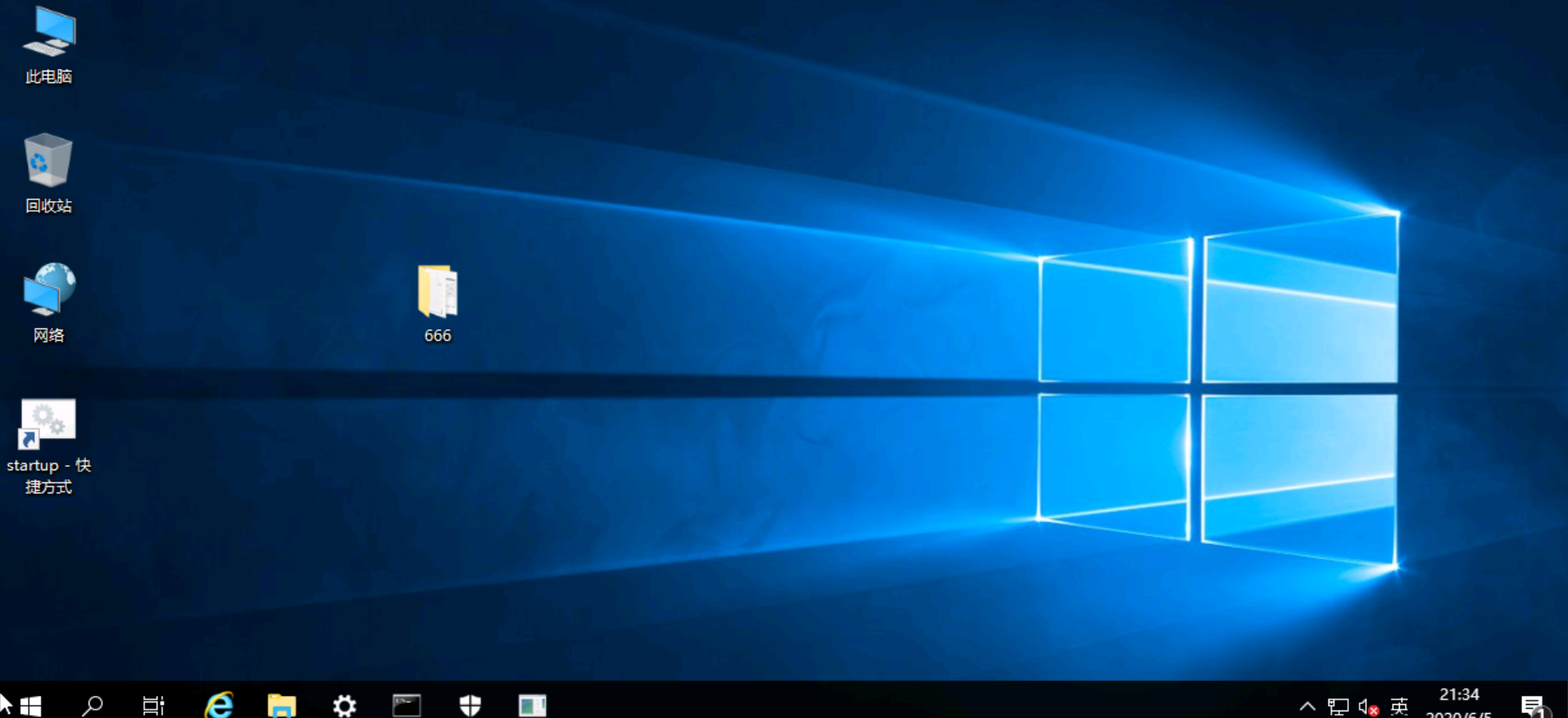Screen dimensions: 1568x718
Task: Switch input language indicator 英
Action: [x=1400, y=706]
